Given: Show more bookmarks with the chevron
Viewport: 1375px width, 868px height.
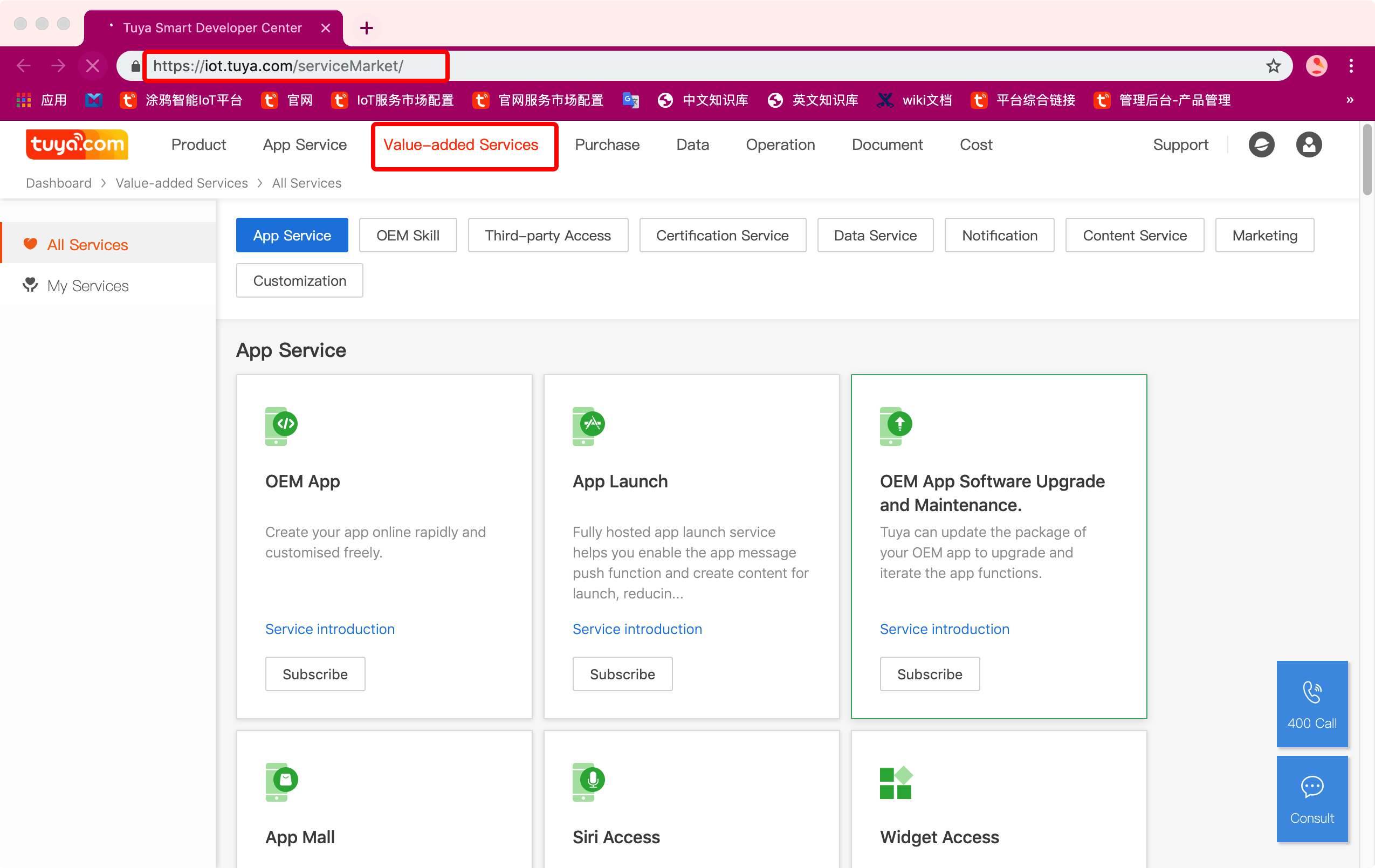Looking at the screenshot, I should [1350, 100].
